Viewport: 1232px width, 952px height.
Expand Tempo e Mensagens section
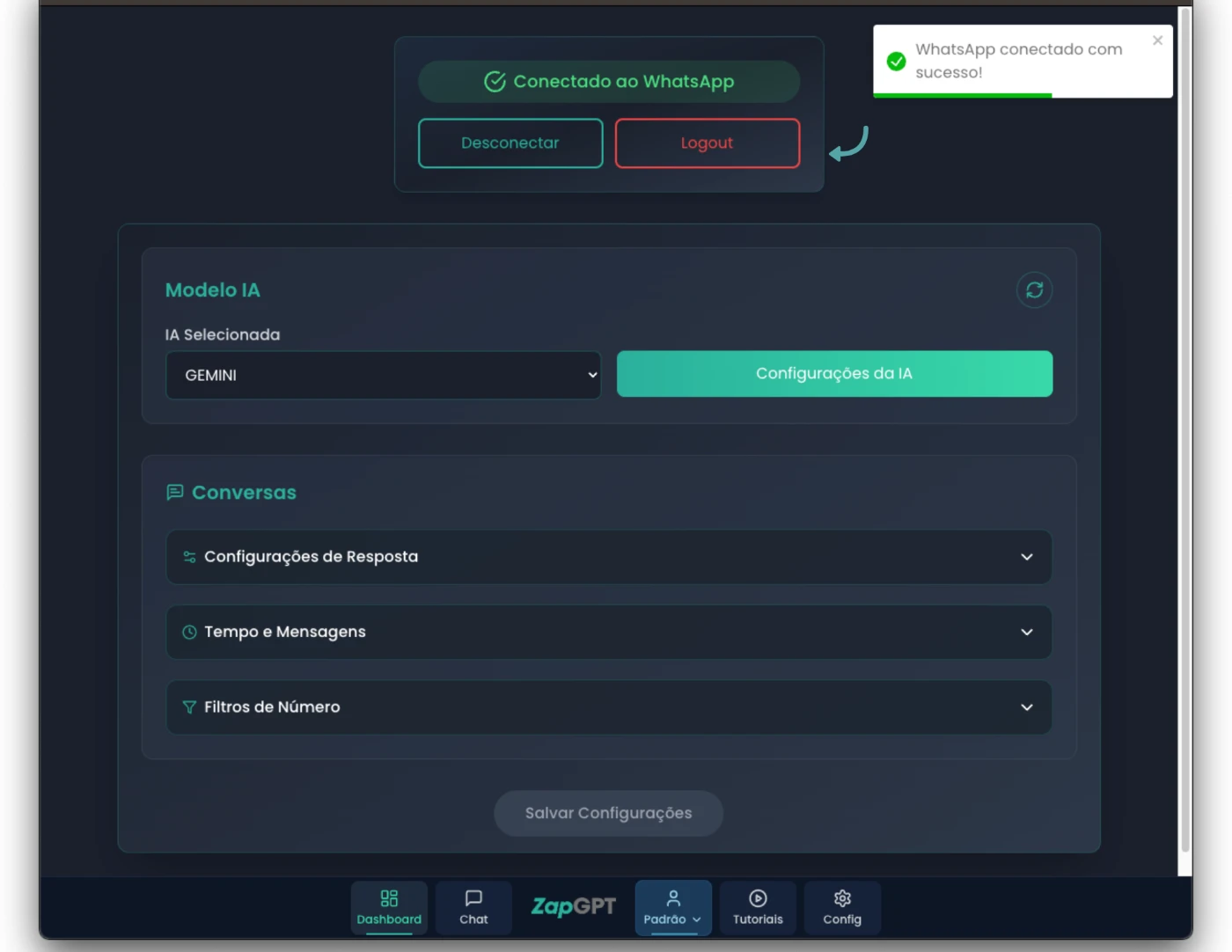tap(608, 633)
